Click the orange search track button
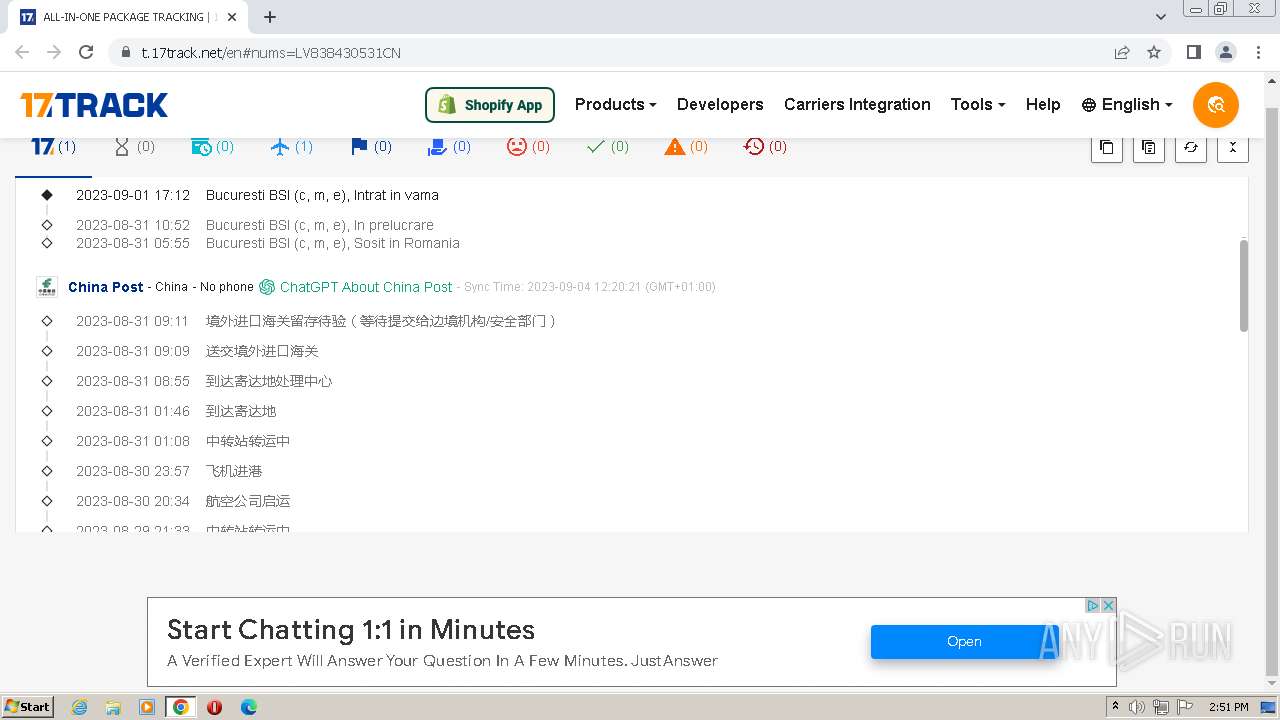The image size is (1280, 720). pyautogui.click(x=1216, y=105)
